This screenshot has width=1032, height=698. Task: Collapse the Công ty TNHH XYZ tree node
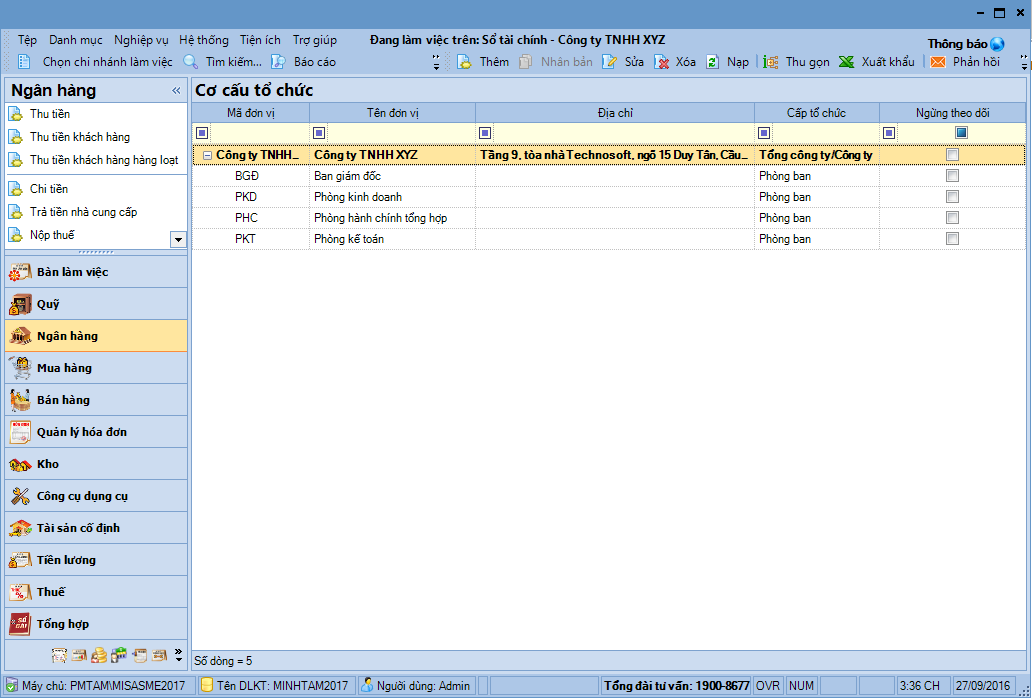tap(207, 155)
